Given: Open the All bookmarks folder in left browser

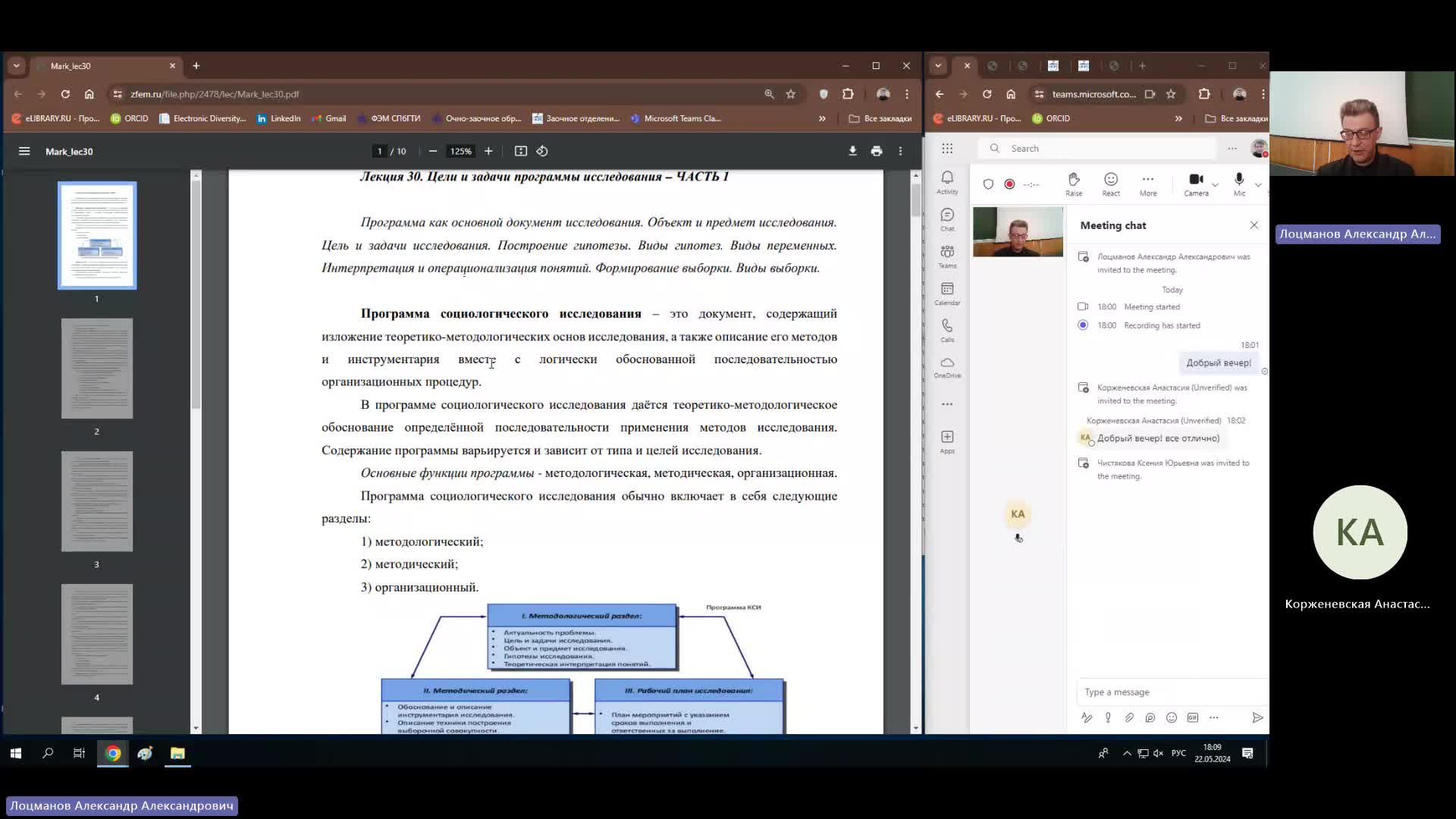Looking at the screenshot, I should [880, 118].
